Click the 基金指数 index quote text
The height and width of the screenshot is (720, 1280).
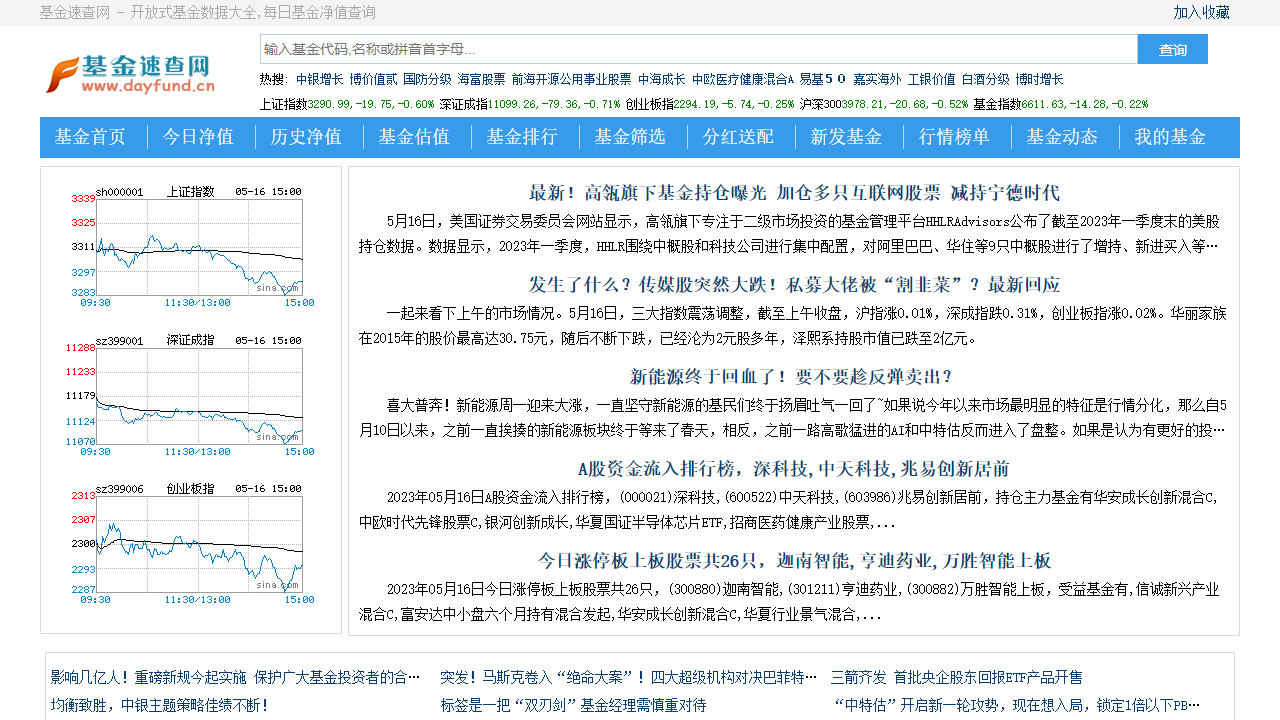(x=1061, y=103)
